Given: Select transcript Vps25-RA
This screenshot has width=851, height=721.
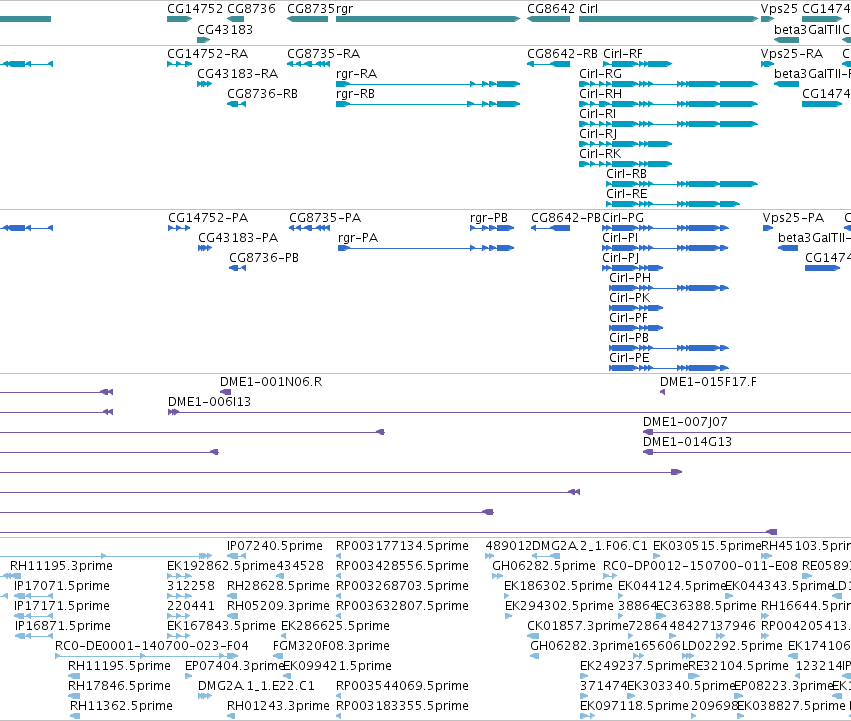Looking at the screenshot, I should coord(767,64).
